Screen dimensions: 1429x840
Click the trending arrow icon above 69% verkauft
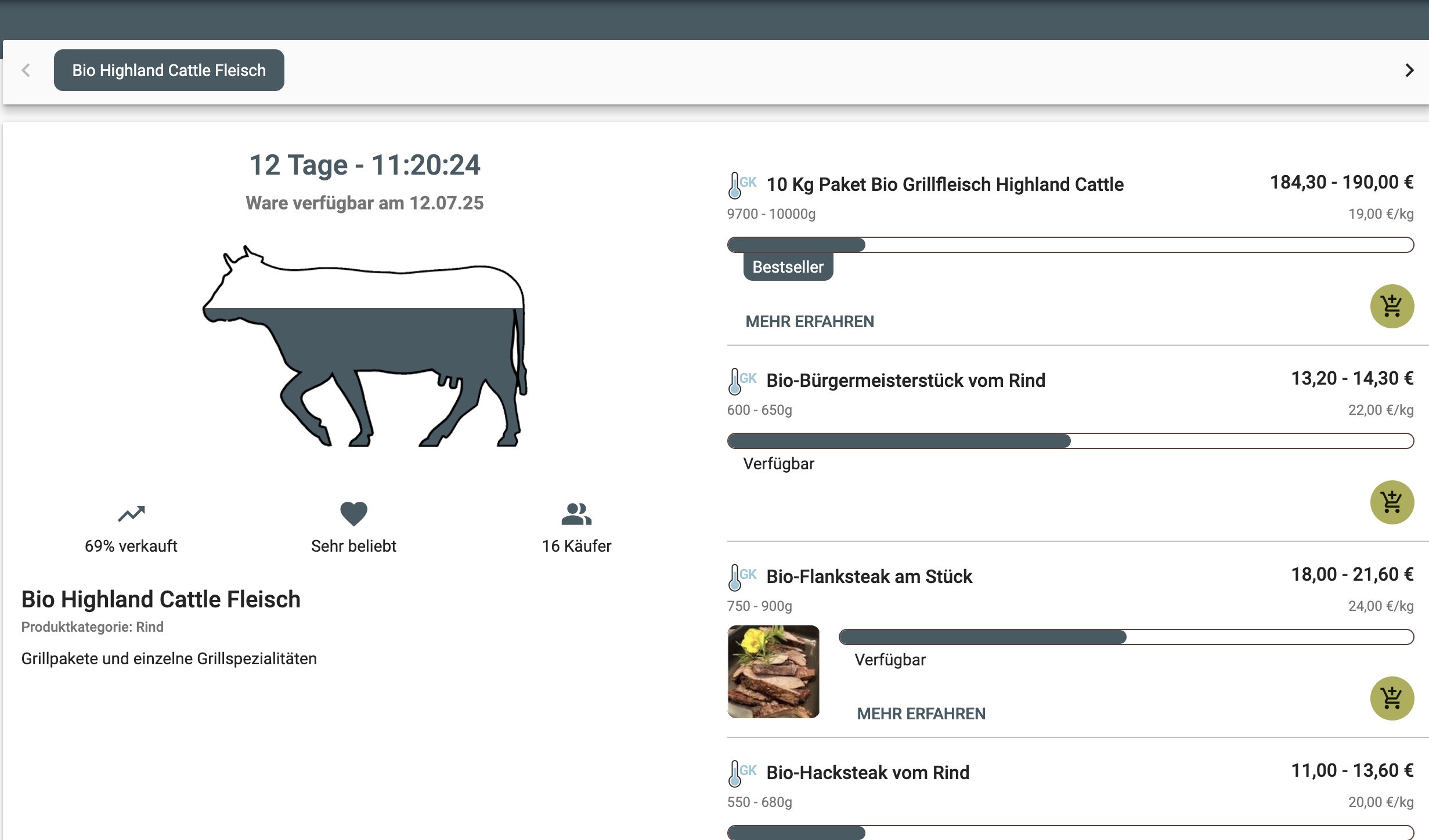pyautogui.click(x=131, y=514)
